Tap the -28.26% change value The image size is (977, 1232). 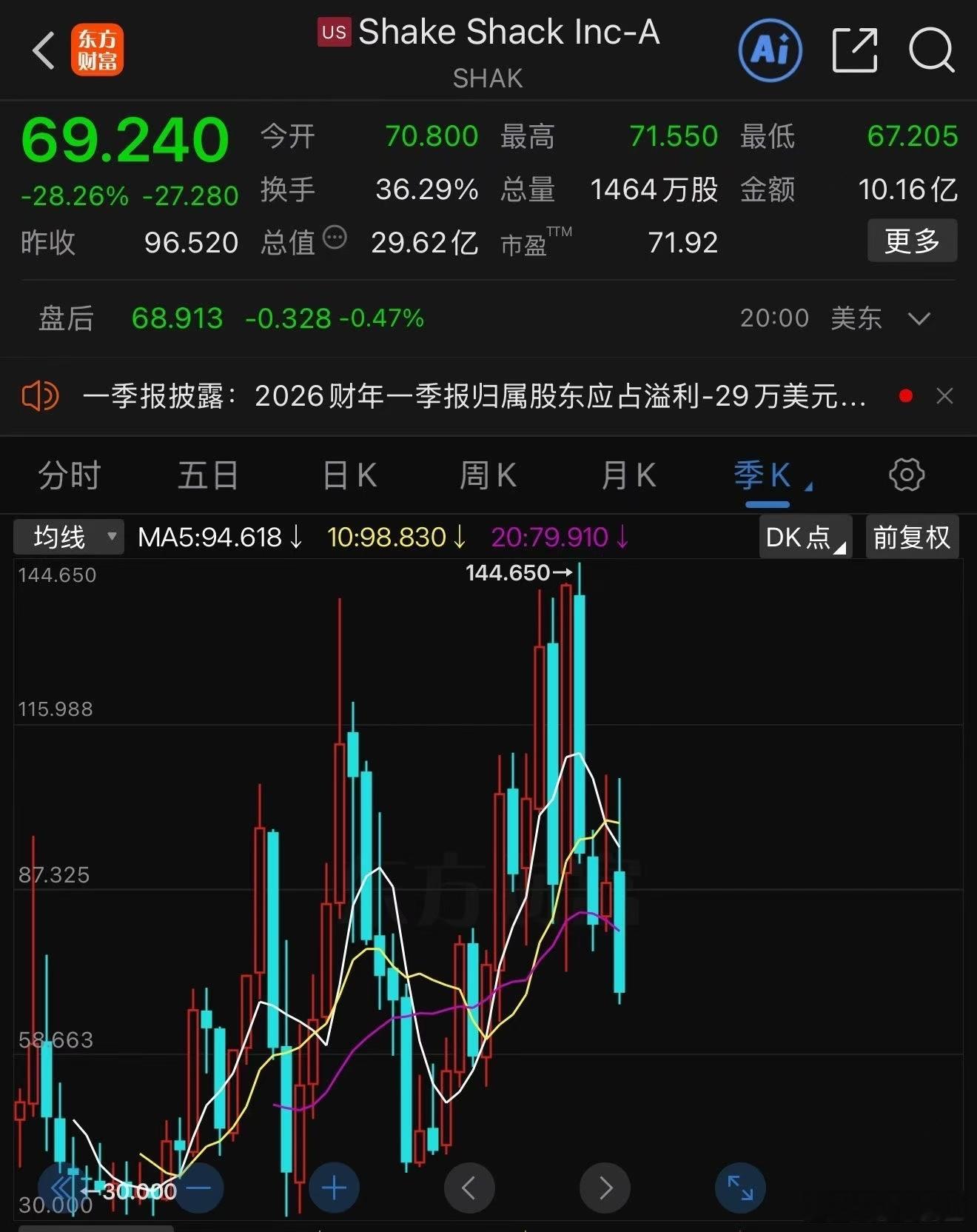[x=75, y=196]
